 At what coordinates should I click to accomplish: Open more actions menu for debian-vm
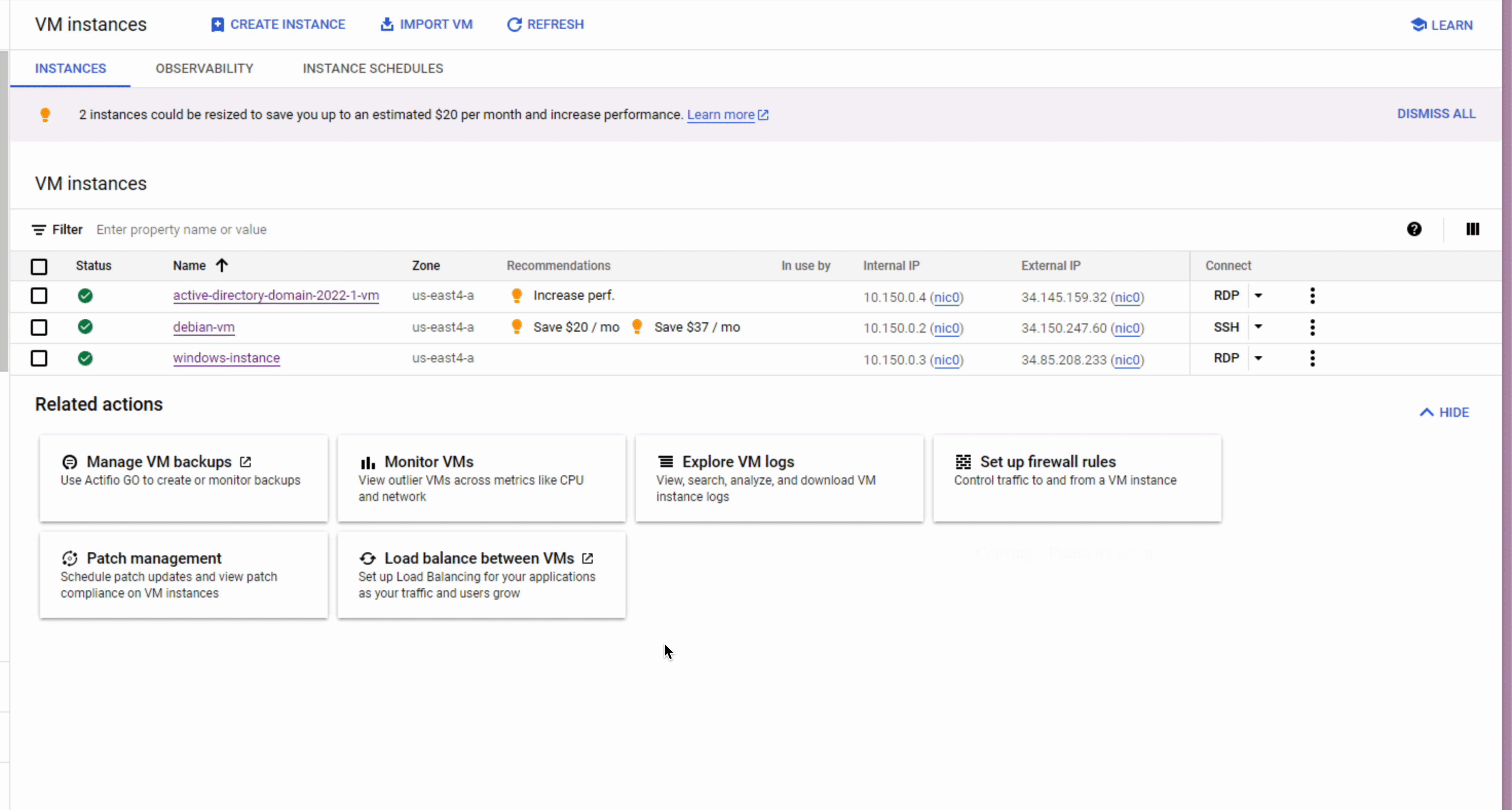click(x=1312, y=327)
